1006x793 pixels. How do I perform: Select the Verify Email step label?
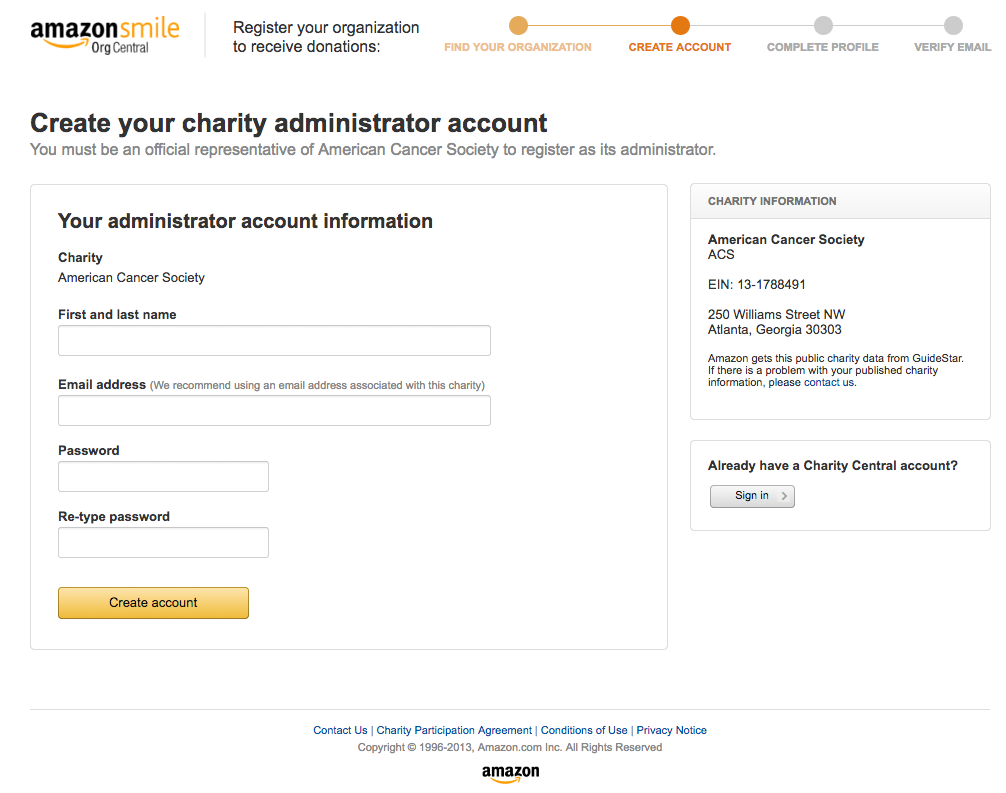[x=952, y=47]
